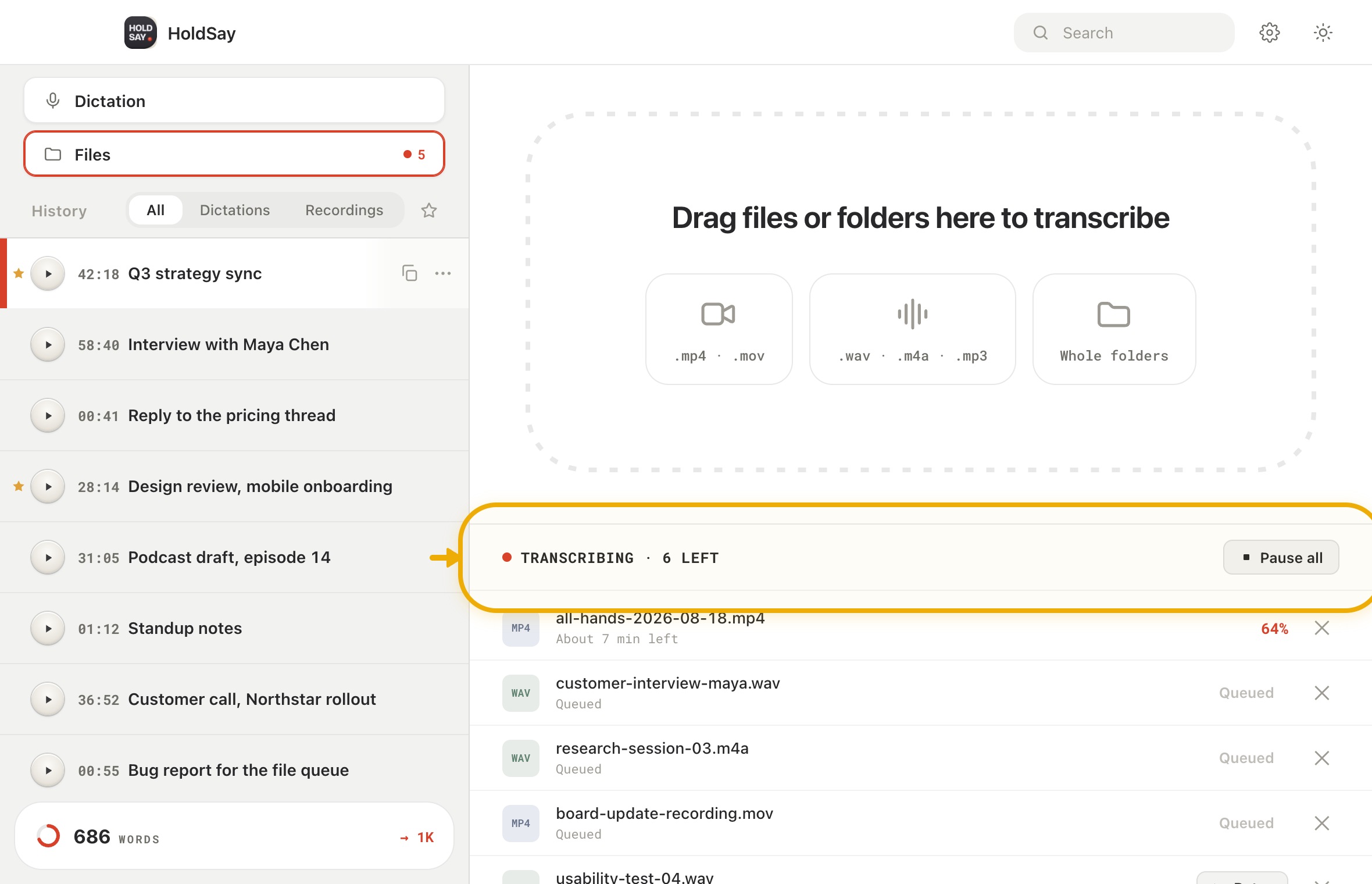This screenshot has width=1372, height=884.
Task: Select the All history filter tab
Action: pyautogui.click(x=155, y=210)
